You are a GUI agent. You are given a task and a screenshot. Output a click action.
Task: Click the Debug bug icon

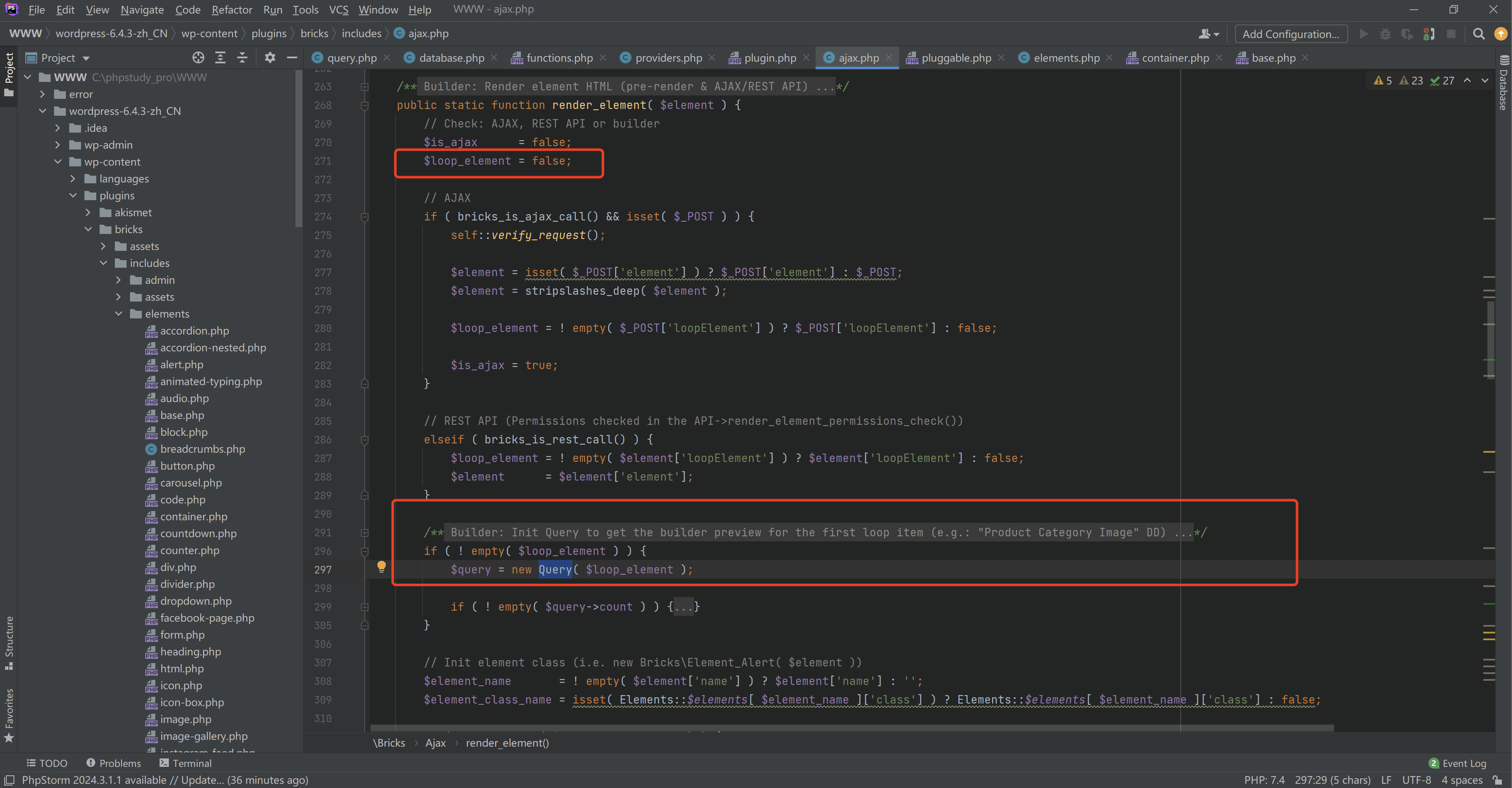tap(1385, 34)
